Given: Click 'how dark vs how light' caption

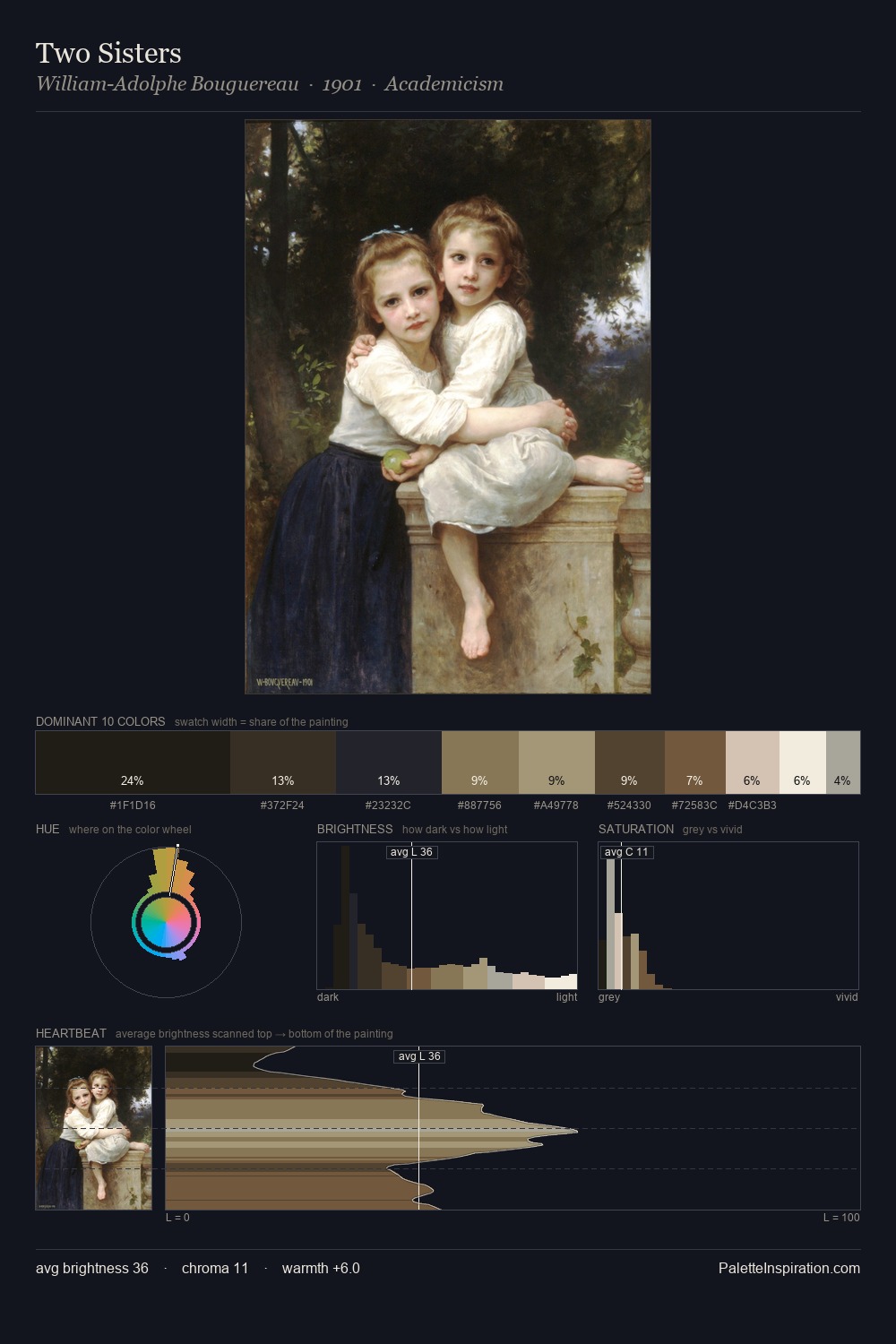Looking at the screenshot, I should pos(454,830).
